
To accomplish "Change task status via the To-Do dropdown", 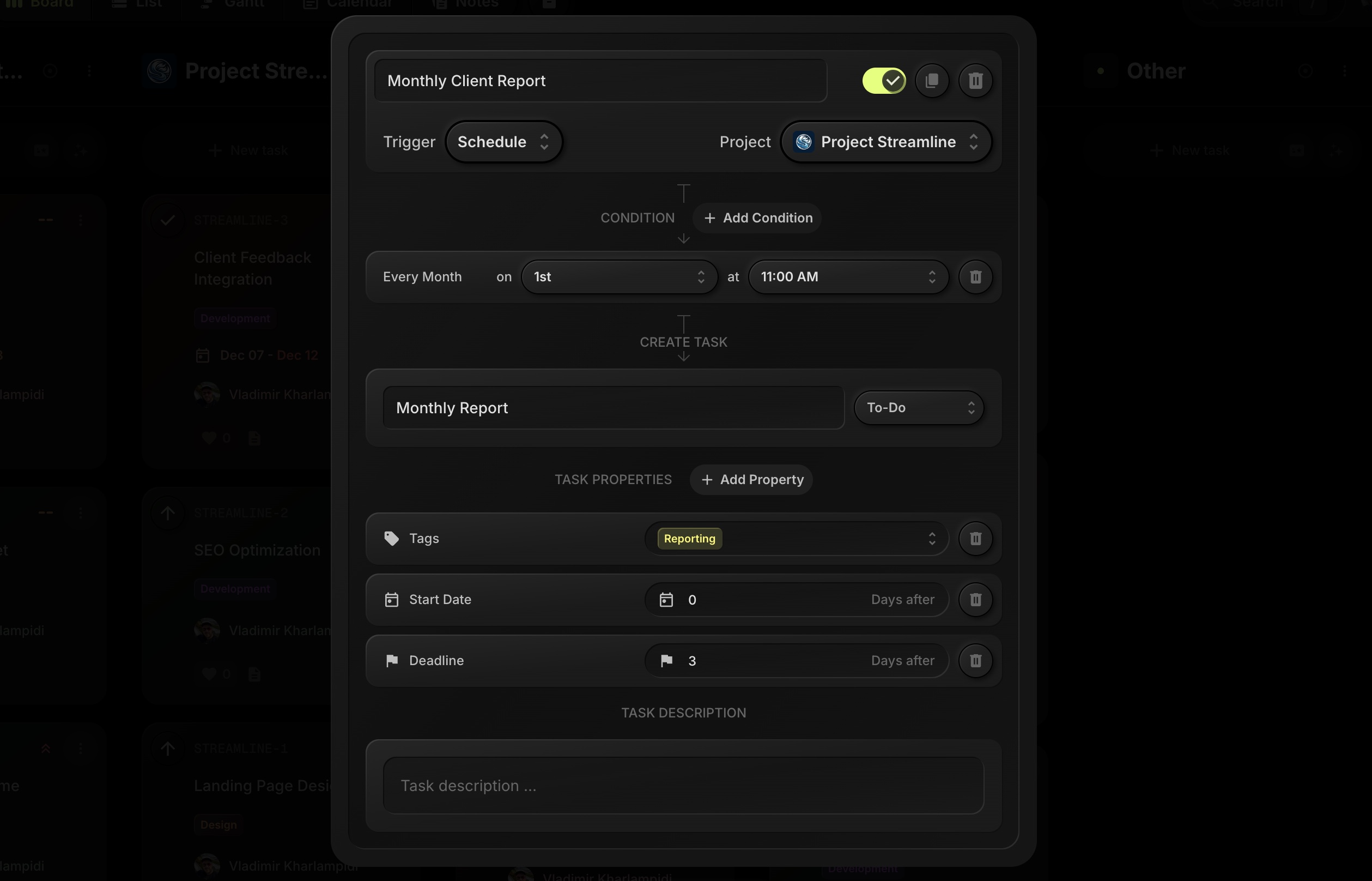I will (x=918, y=407).
